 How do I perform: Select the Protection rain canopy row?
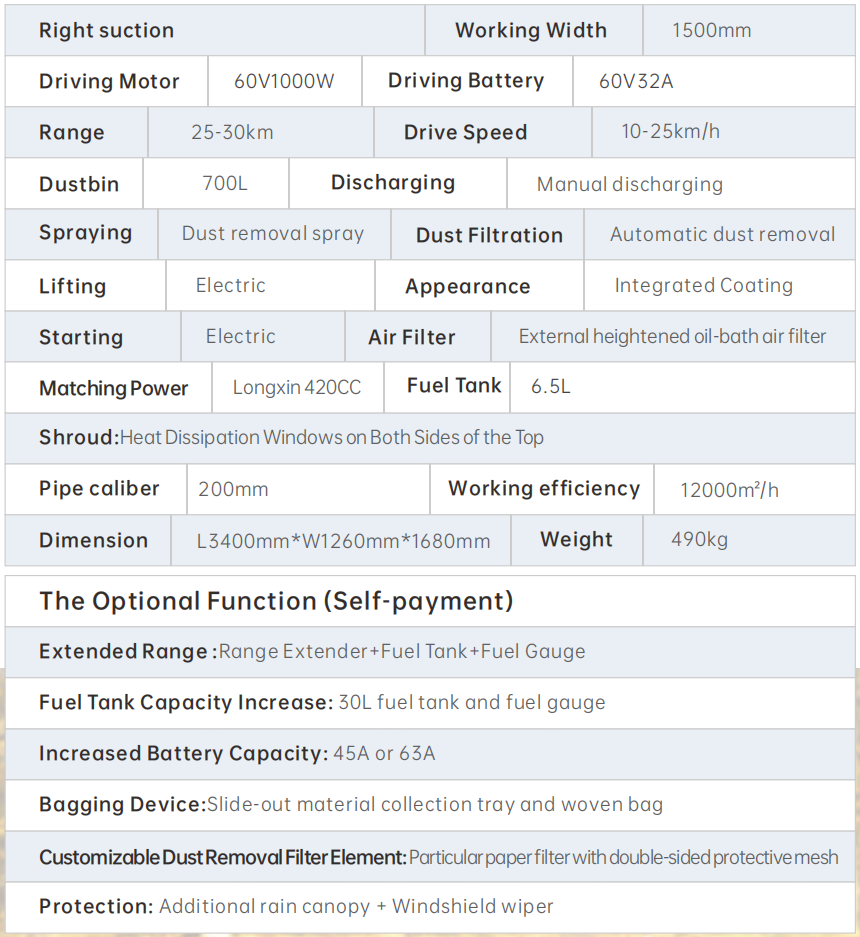tap(430, 907)
